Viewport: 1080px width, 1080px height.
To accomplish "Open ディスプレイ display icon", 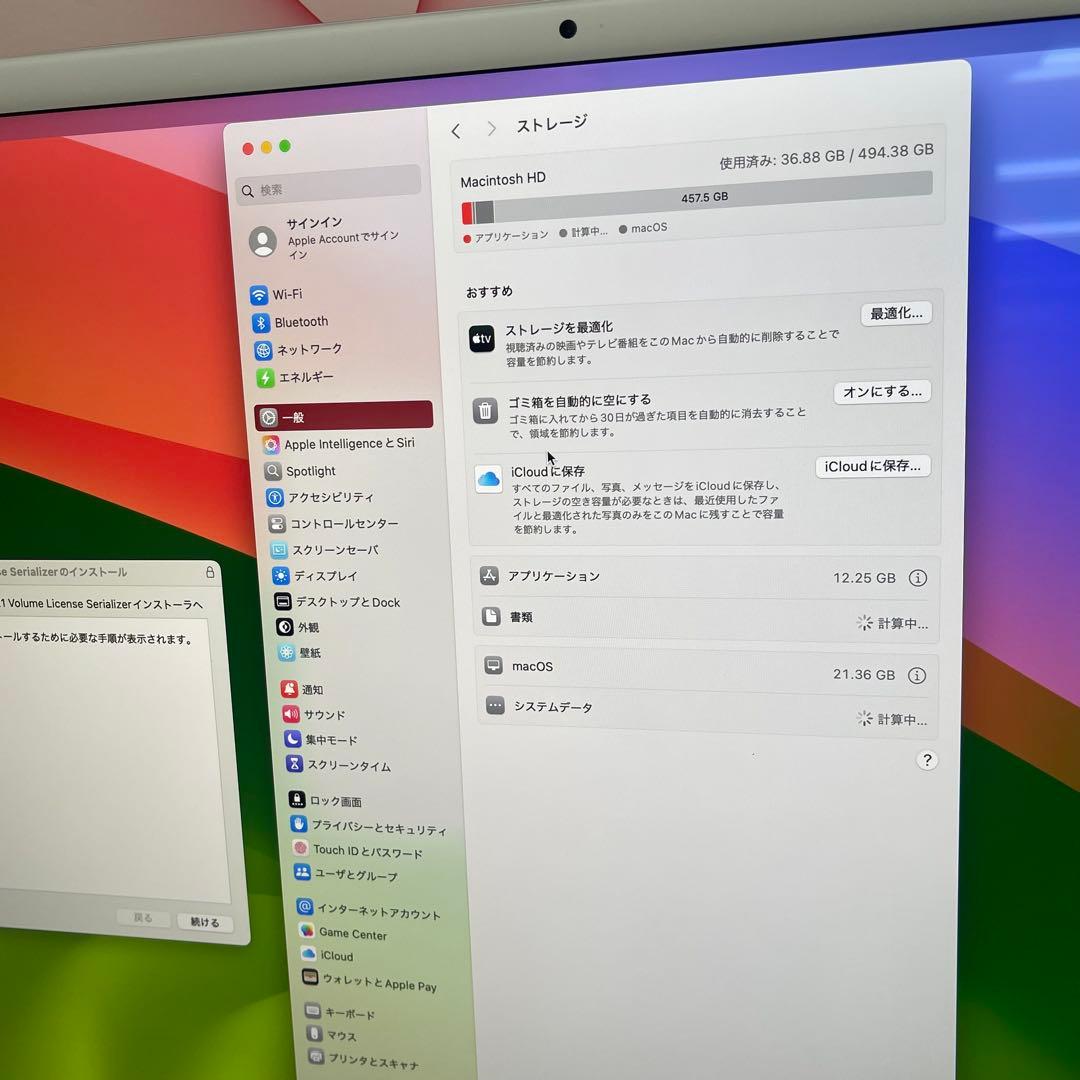I will point(281,576).
